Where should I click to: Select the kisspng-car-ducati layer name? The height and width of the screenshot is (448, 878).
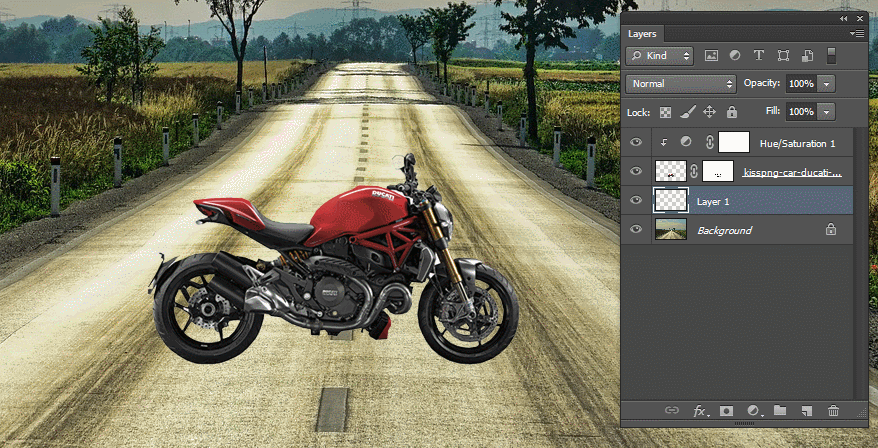(792, 172)
